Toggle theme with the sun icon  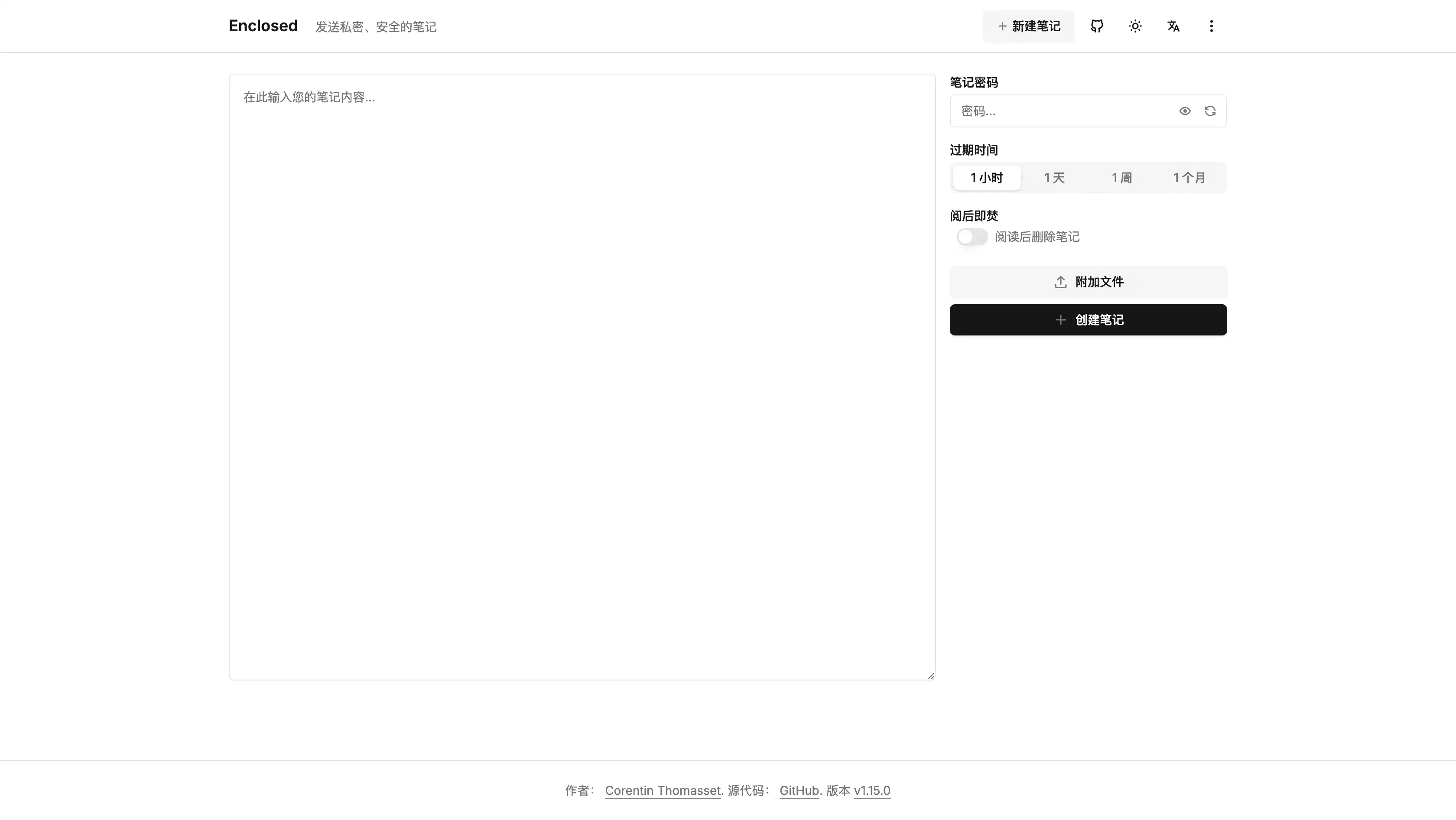(1135, 26)
